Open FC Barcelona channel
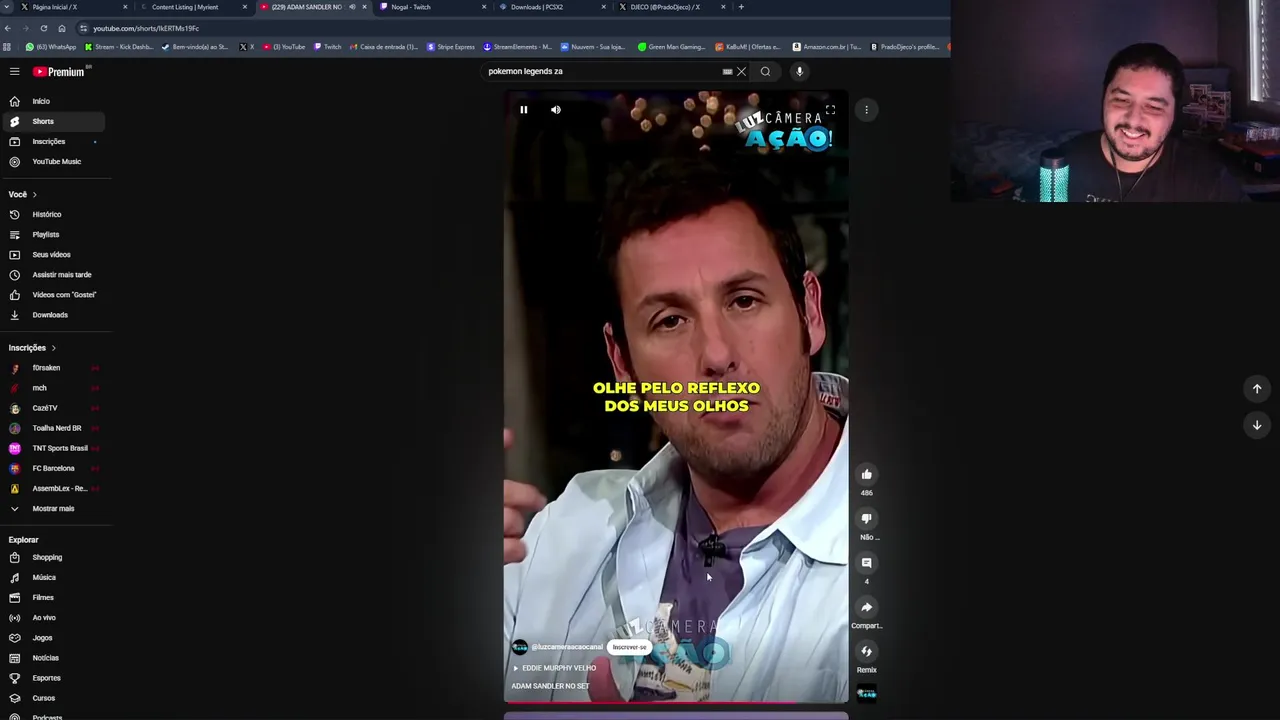The image size is (1280, 720). (x=52, y=468)
